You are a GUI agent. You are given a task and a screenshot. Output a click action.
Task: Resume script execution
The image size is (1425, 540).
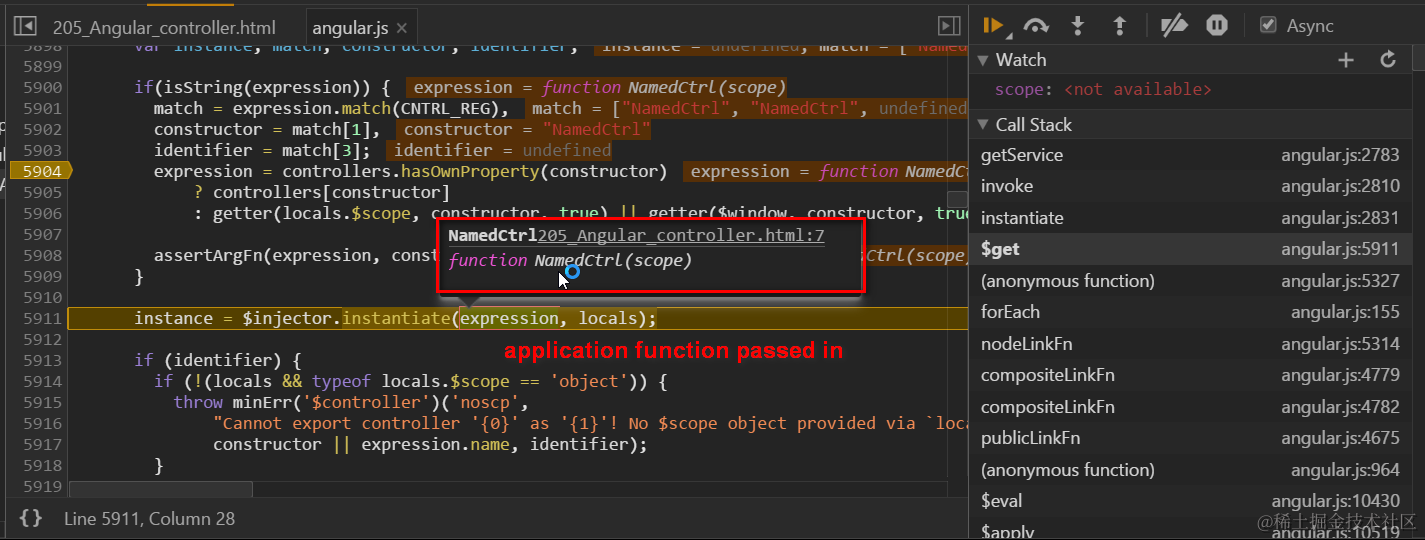click(992, 26)
